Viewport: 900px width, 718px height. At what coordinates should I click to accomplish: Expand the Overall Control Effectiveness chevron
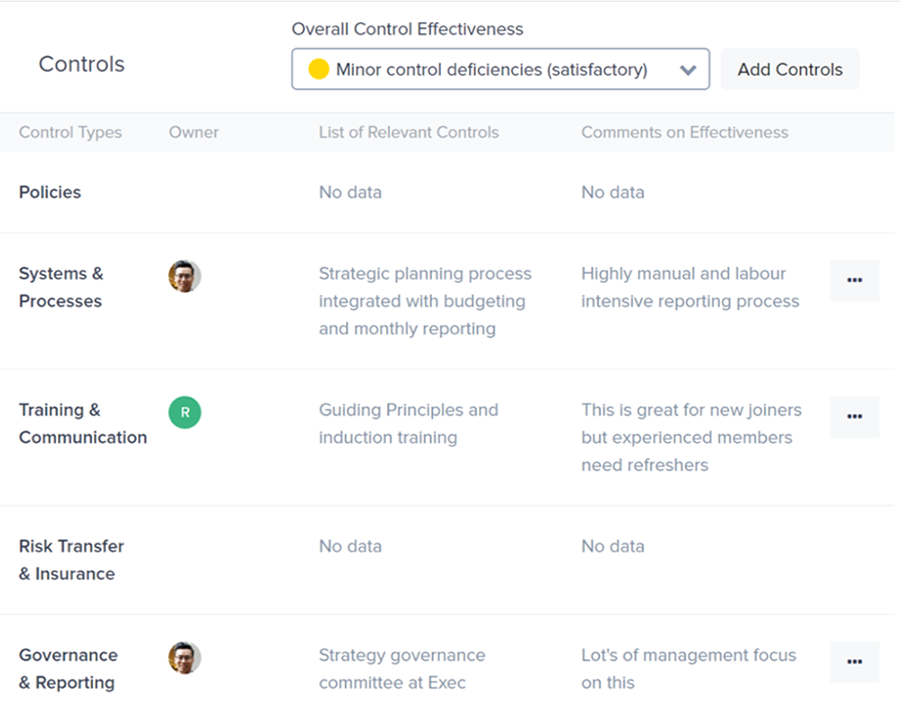click(687, 70)
